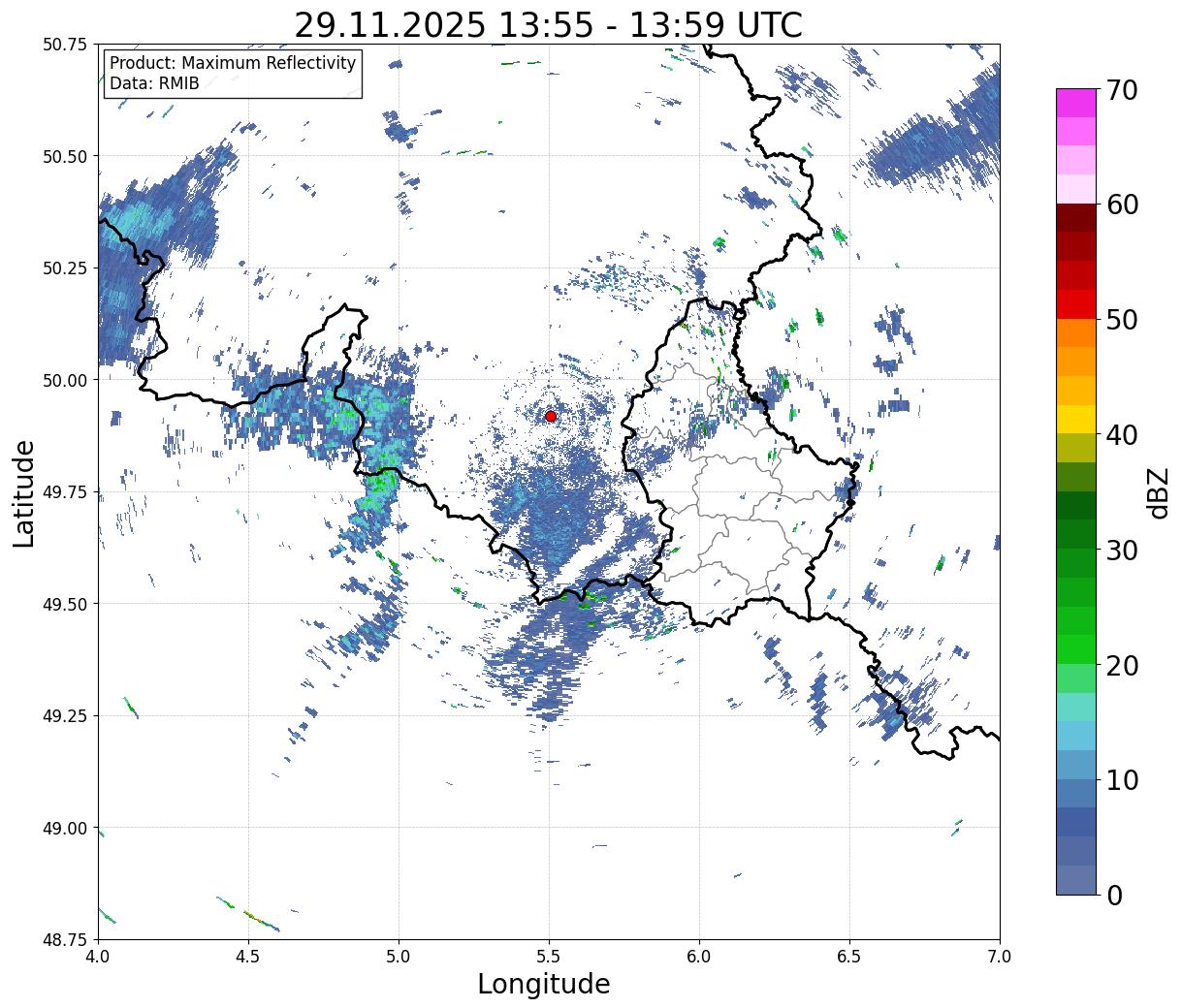Click the magenta top colorbar swatch
The width and height of the screenshot is (1182, 1008).
[1076, 103]
